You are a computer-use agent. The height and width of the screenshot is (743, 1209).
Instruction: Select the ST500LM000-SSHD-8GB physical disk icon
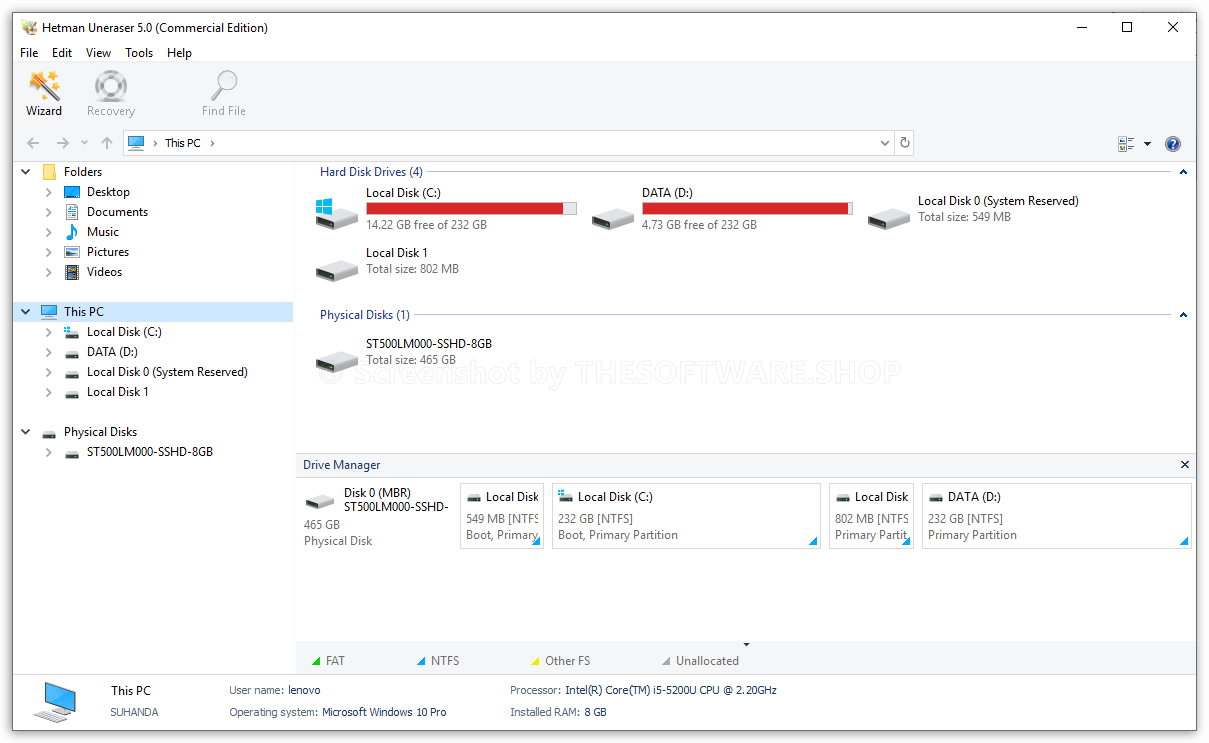[336, 359]
